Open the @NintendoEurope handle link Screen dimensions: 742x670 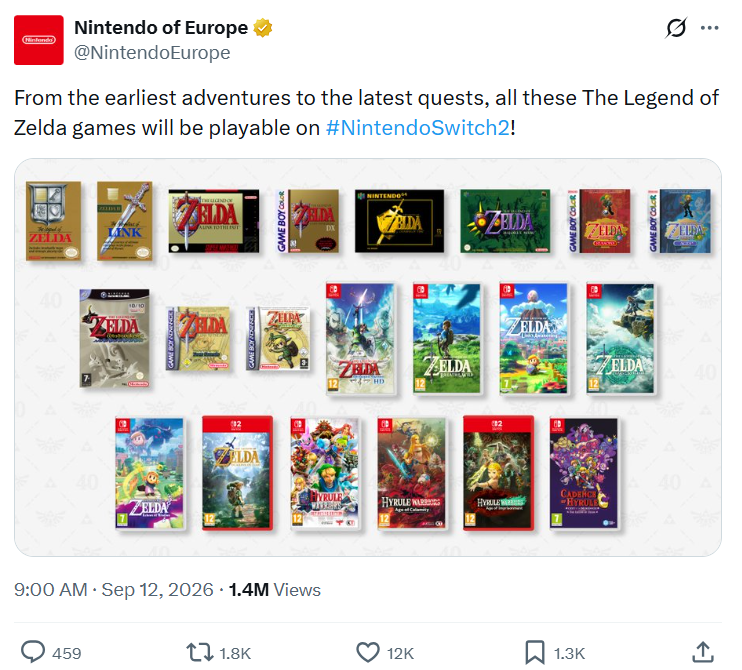point(152,53)
